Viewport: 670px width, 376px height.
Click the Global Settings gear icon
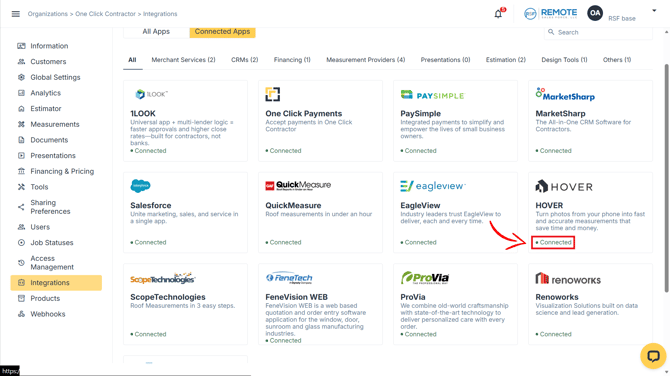pos(21,77)
